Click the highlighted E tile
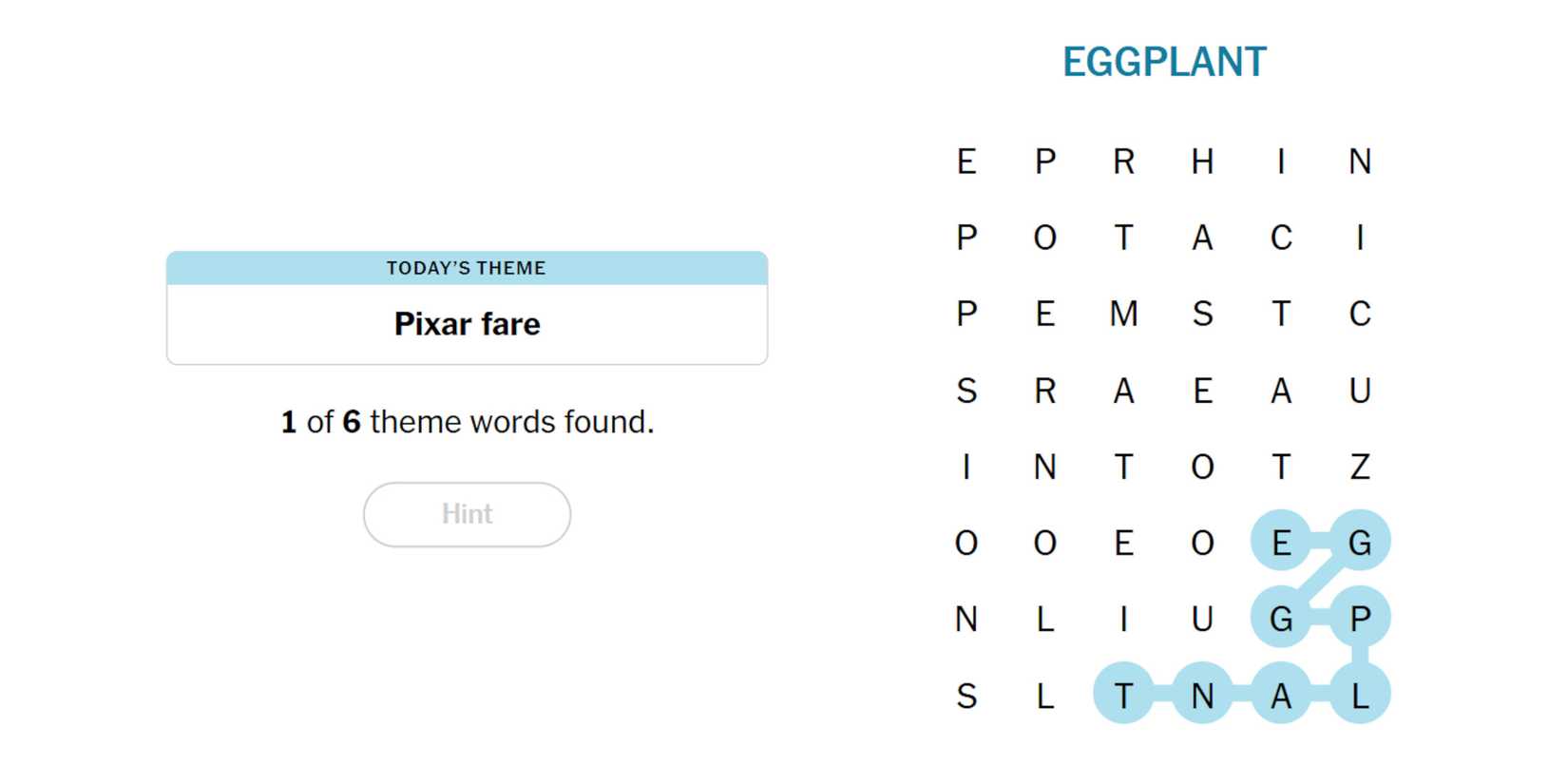Screen dimensions: 1568x784 coord(1281,543)
